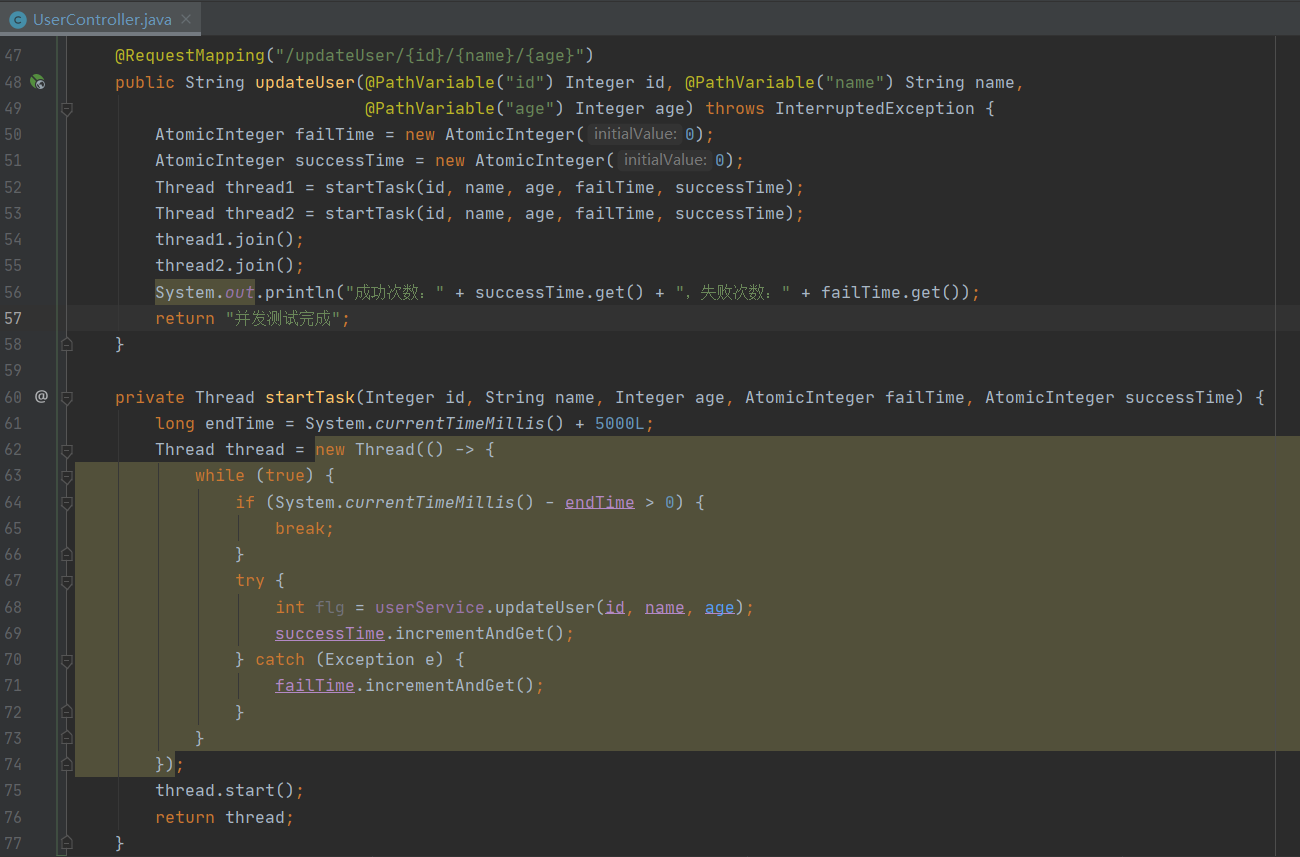This screenshot has height=857, width=1300.
Task: Click the fold end marker at line 77
Action: click(x=67, y=843)
